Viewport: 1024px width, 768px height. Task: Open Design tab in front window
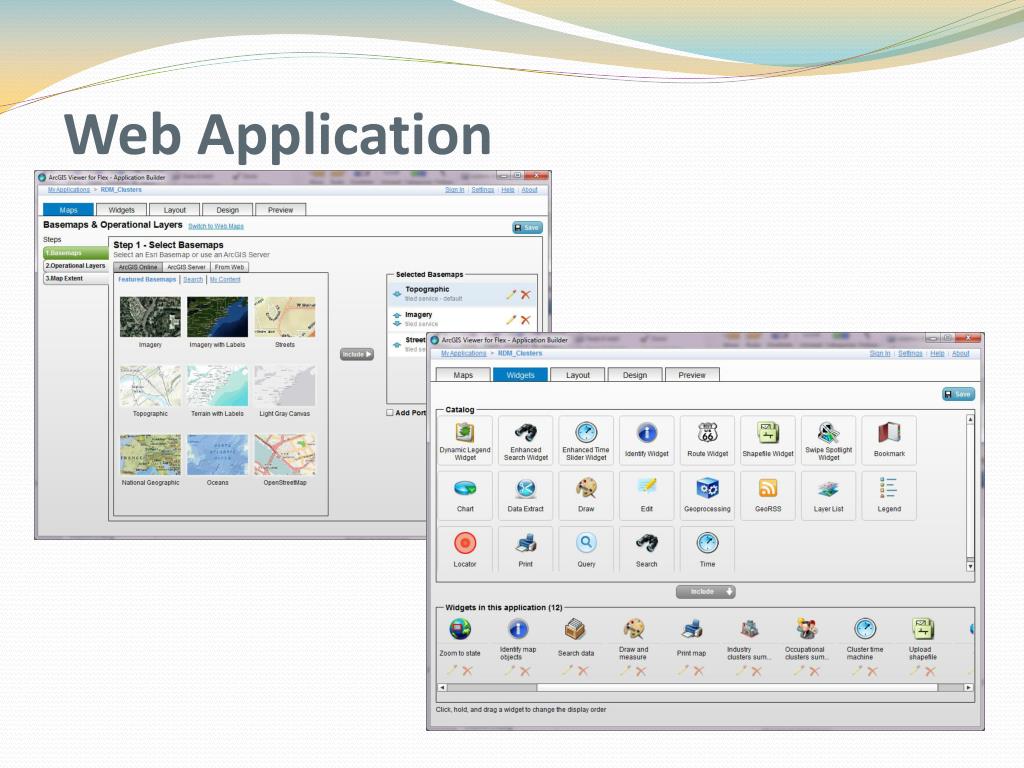coord(635,375)
